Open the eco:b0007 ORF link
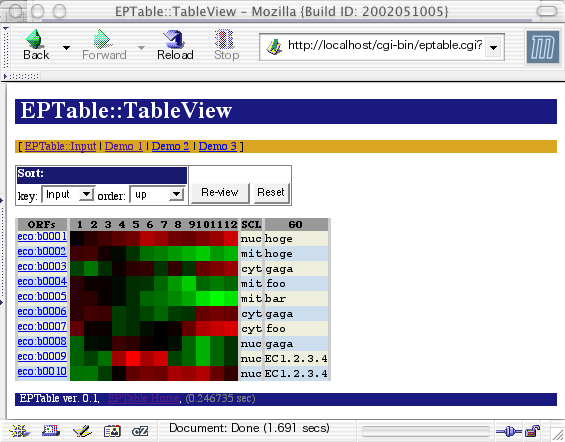 pos(42,326)
